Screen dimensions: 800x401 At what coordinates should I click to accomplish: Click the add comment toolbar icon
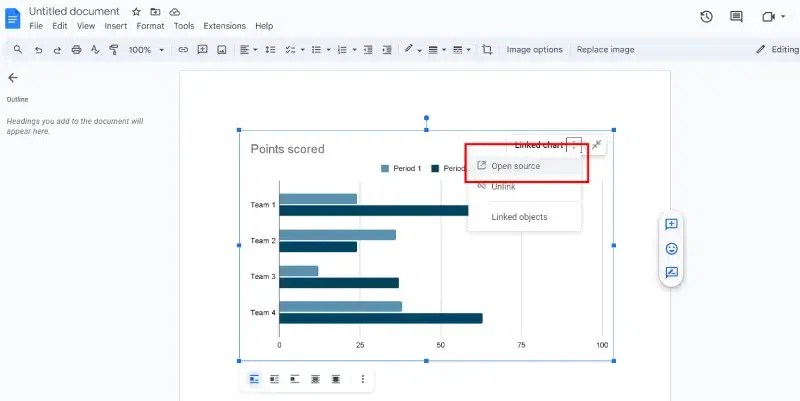point(203,49)
